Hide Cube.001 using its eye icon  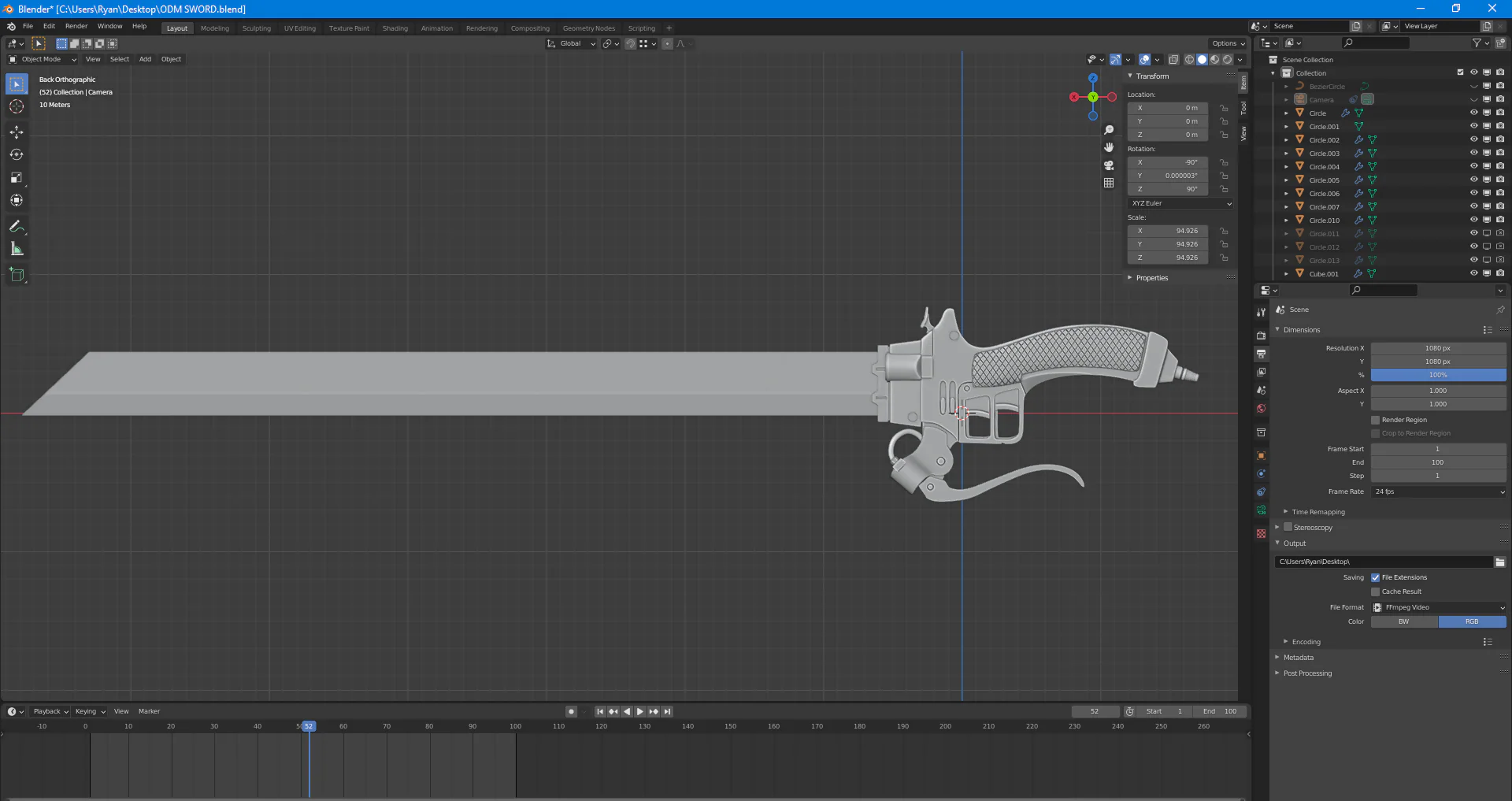tap(1473, 273)
